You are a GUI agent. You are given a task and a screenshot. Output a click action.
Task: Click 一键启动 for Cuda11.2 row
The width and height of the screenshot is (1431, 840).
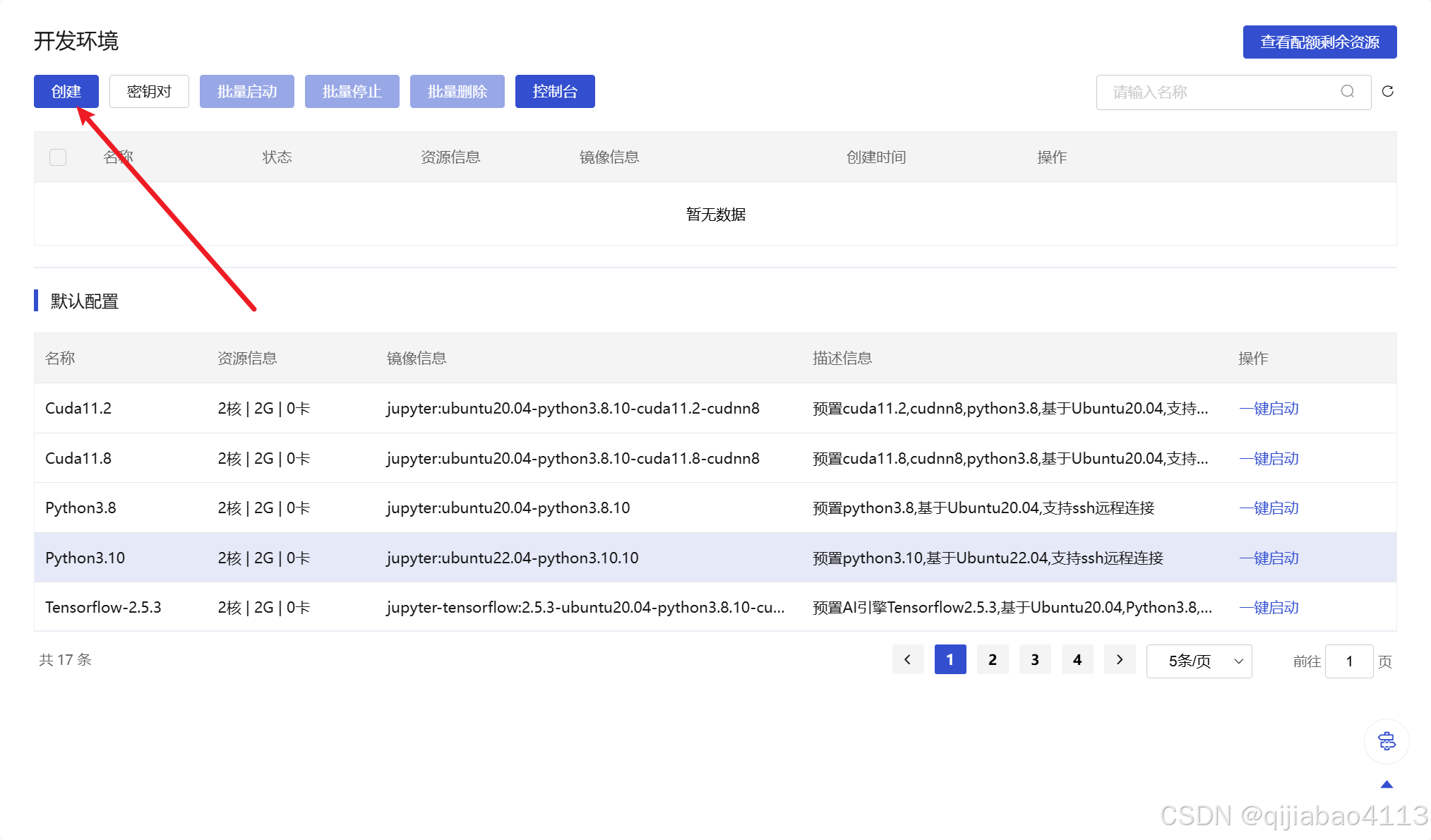tap(1269, 409)
